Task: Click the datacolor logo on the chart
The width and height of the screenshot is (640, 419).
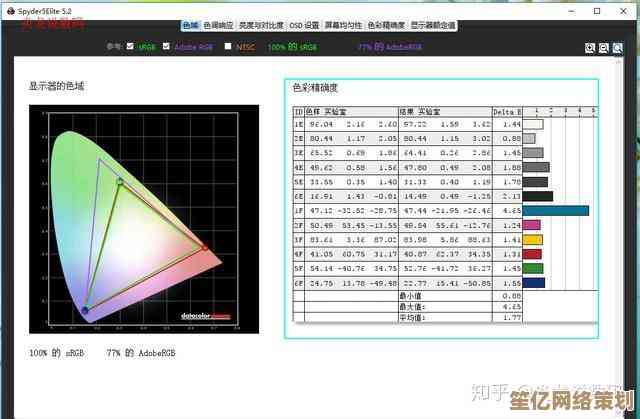Action: 205,316
